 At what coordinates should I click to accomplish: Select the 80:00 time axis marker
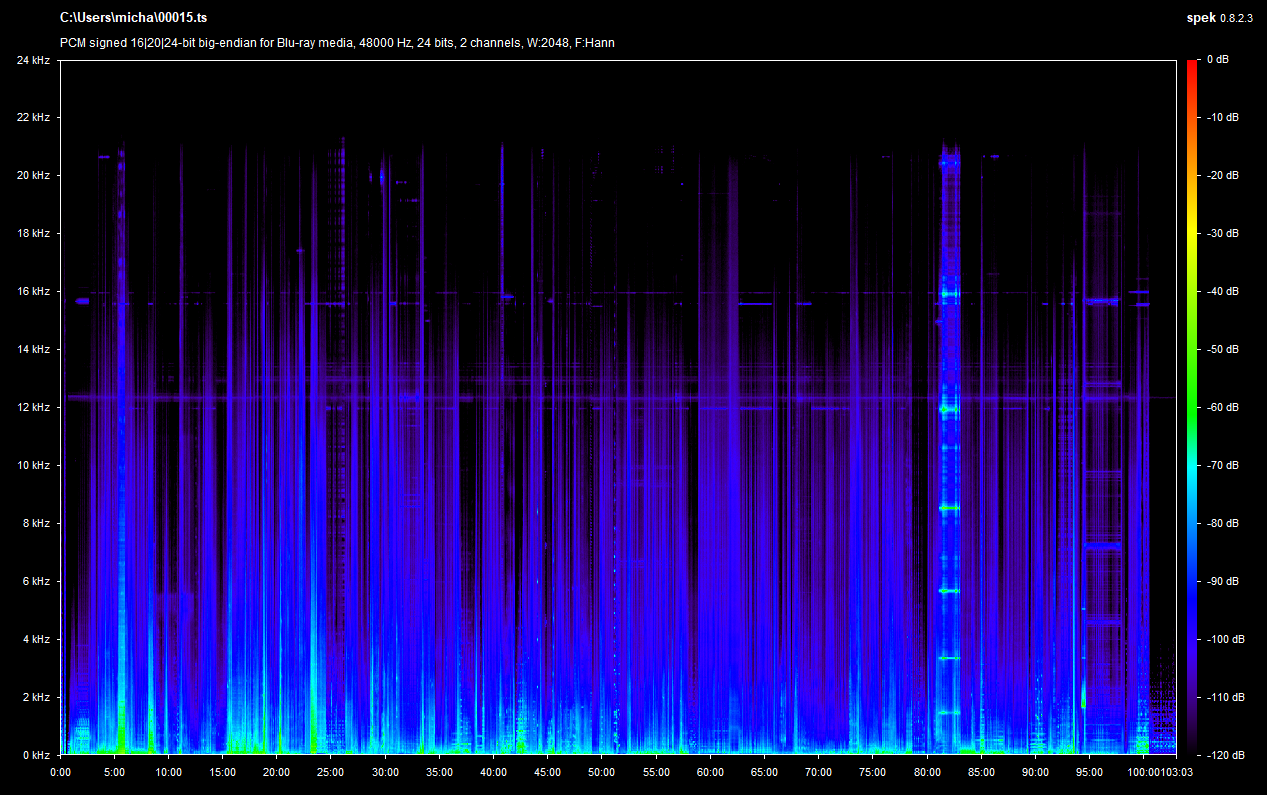pos(927,772)
